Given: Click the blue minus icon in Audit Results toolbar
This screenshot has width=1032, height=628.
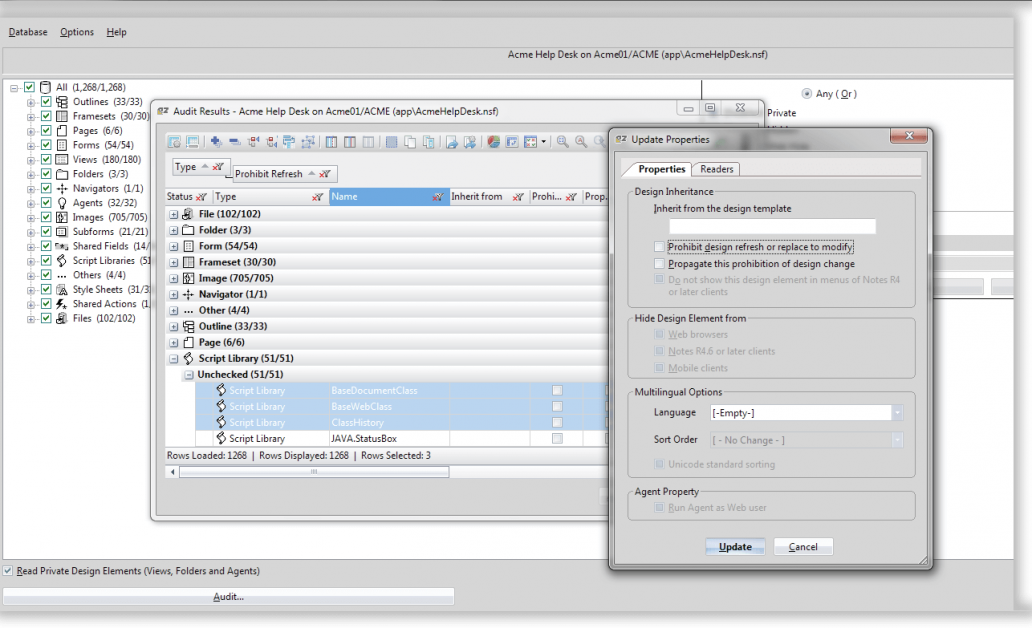Looking at the screenshot, I should click(x=234, y=142).
